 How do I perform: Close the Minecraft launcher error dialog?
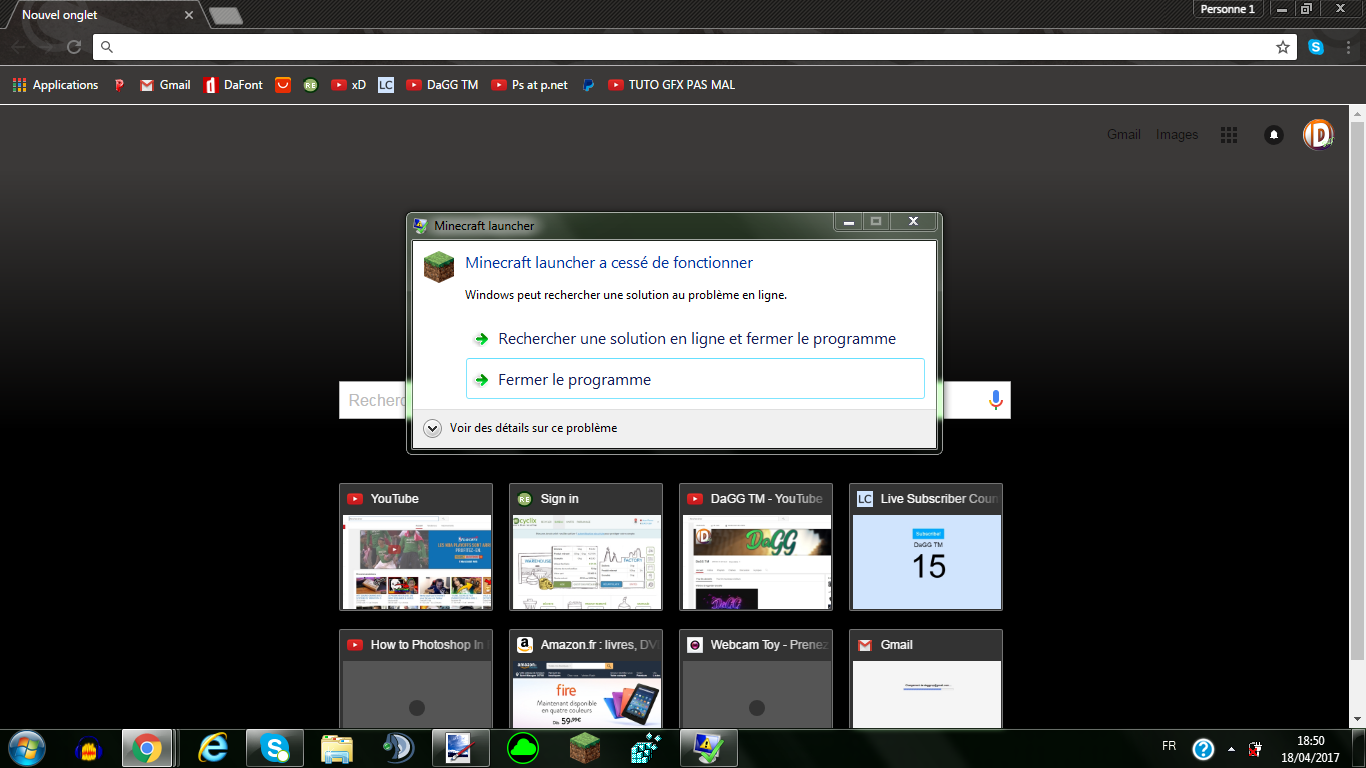913,222
